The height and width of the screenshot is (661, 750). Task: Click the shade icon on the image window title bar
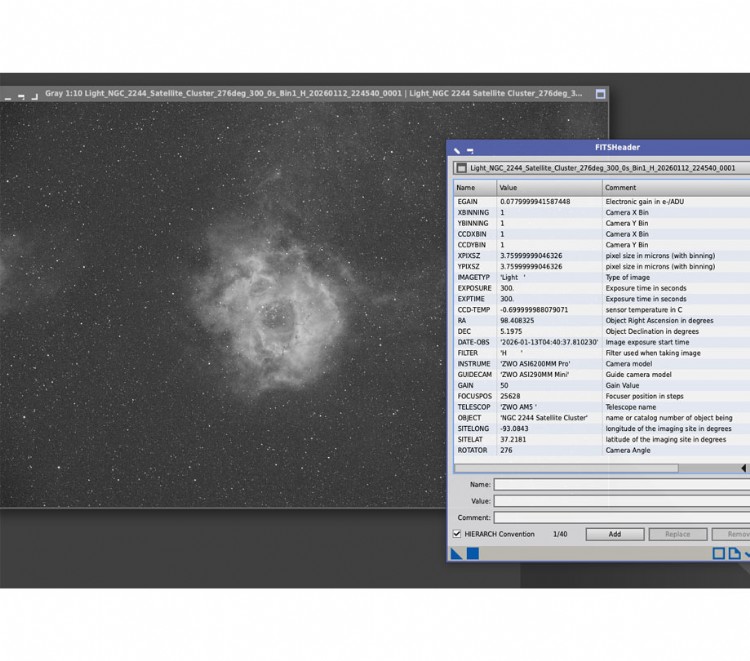click(x=21, y=96)
